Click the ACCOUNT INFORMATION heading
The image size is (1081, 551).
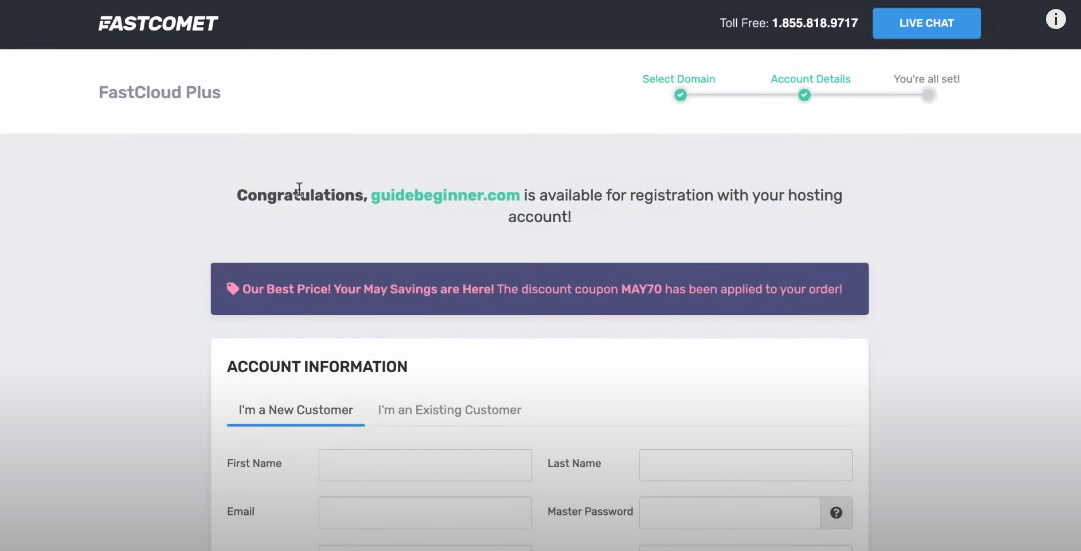point(317,367)
